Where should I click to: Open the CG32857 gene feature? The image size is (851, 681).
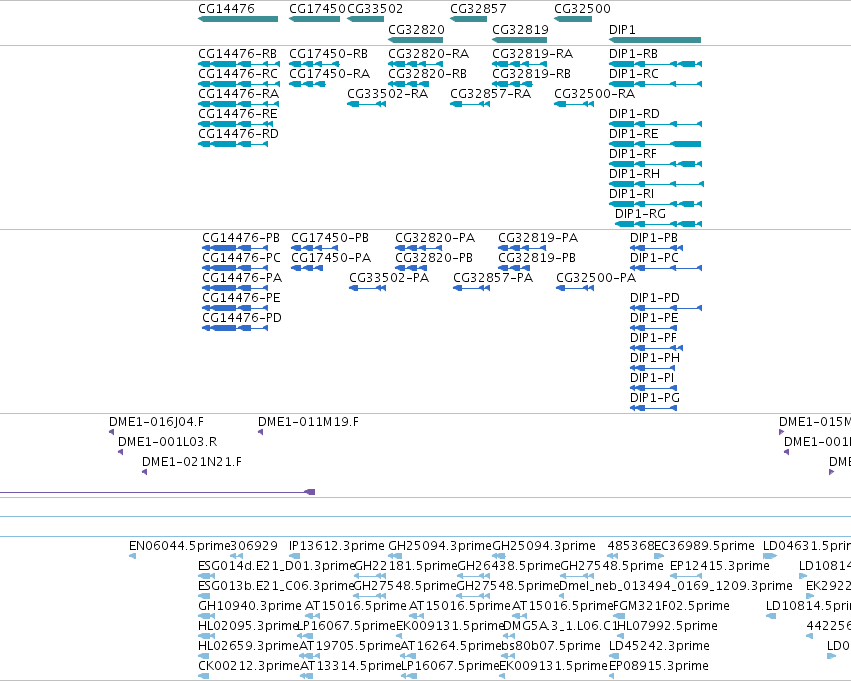468,19
